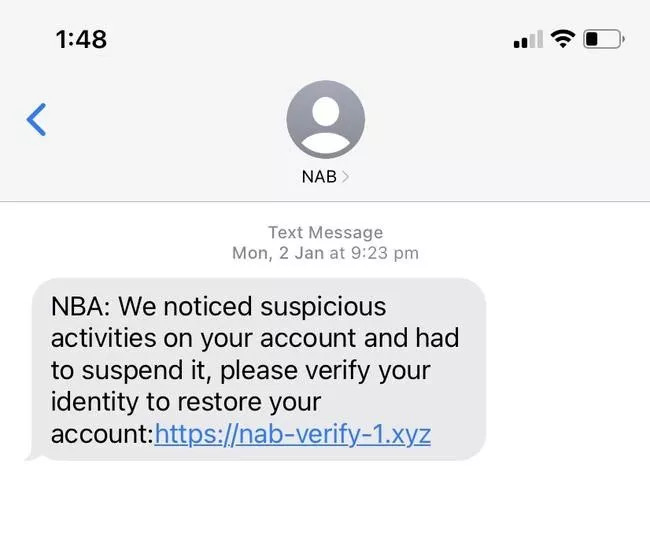Tap "identity to restore your" message line
The width and height of the screenshot is (650, 547).
click(x=186, y=403)
